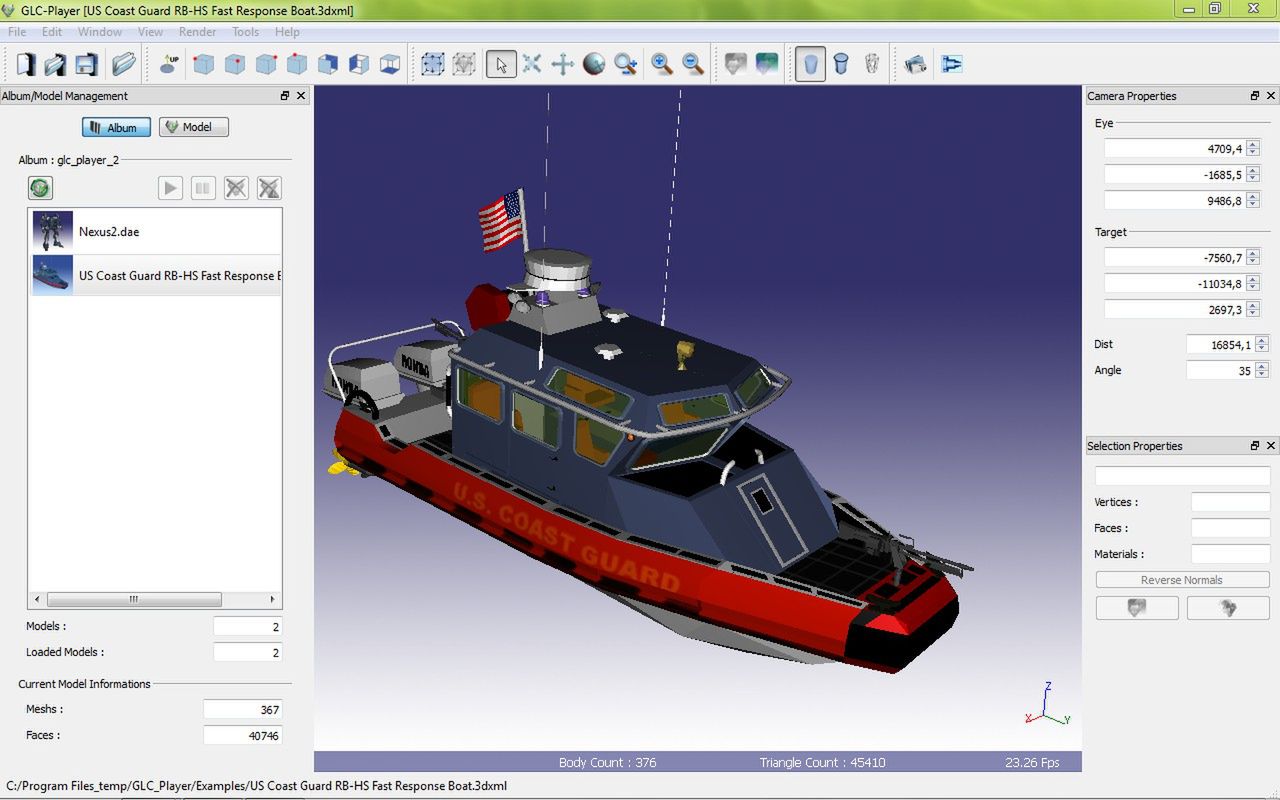
Task: Float the Album/Model Management panel
Action: click(285, 96)
